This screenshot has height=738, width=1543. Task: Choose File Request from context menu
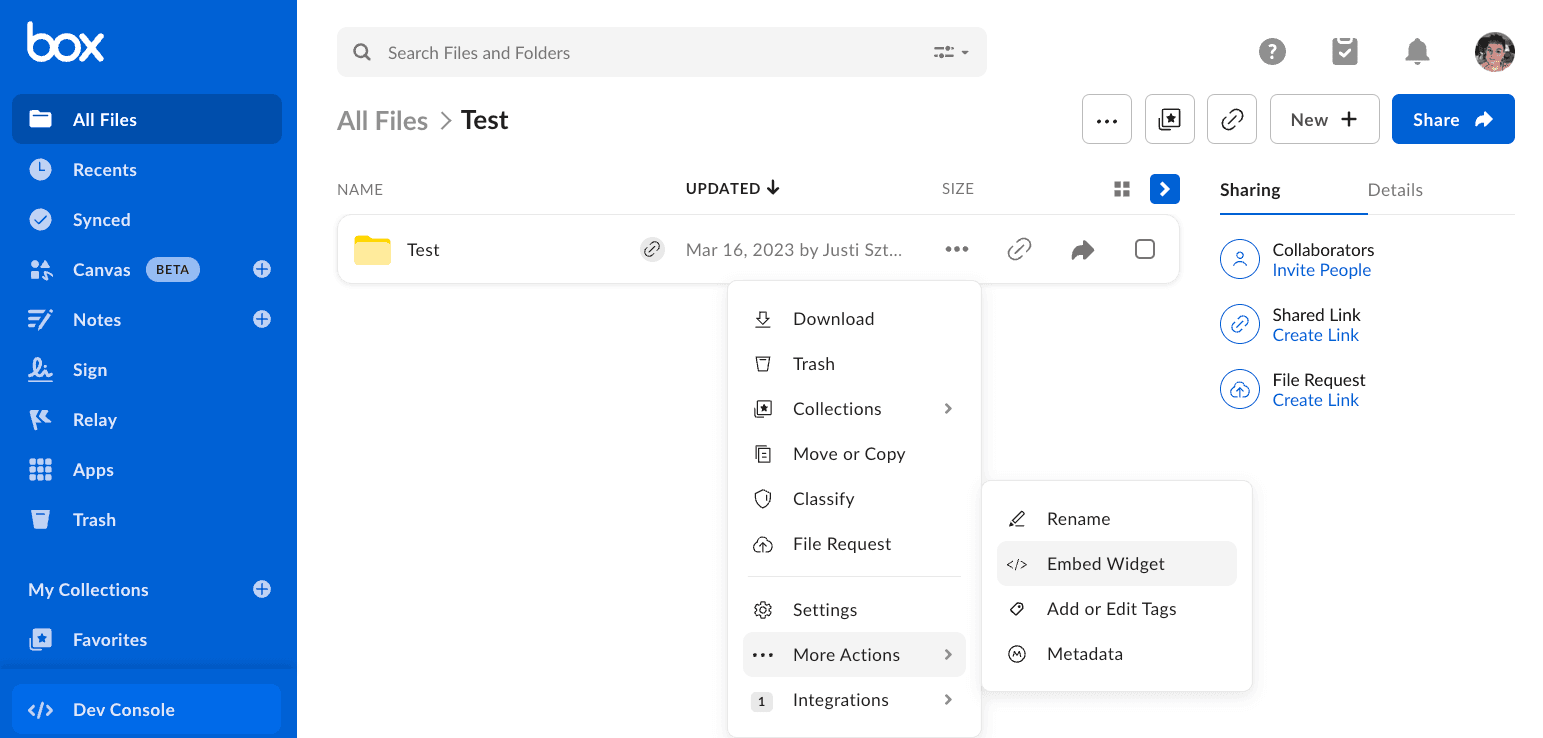pos(854,544)
